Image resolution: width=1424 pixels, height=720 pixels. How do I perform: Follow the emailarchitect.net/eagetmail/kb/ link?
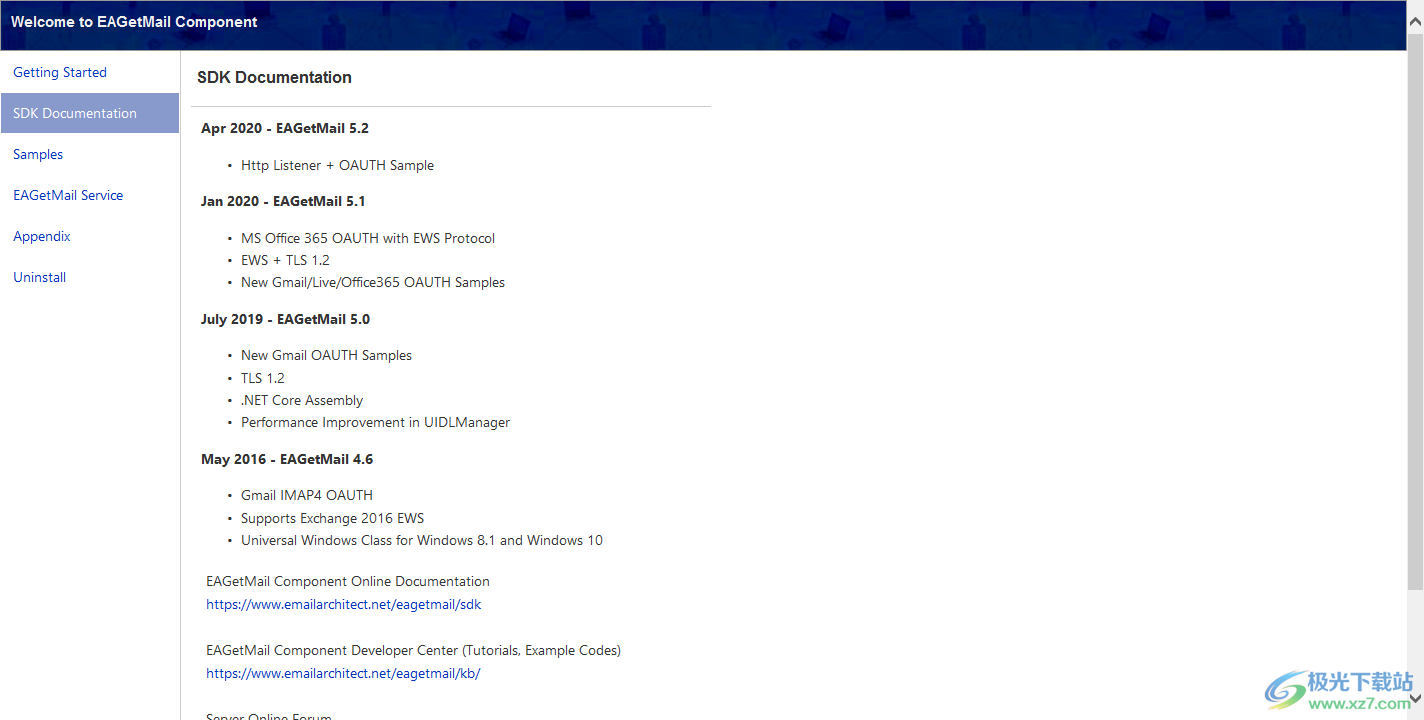tap(343, 673)
